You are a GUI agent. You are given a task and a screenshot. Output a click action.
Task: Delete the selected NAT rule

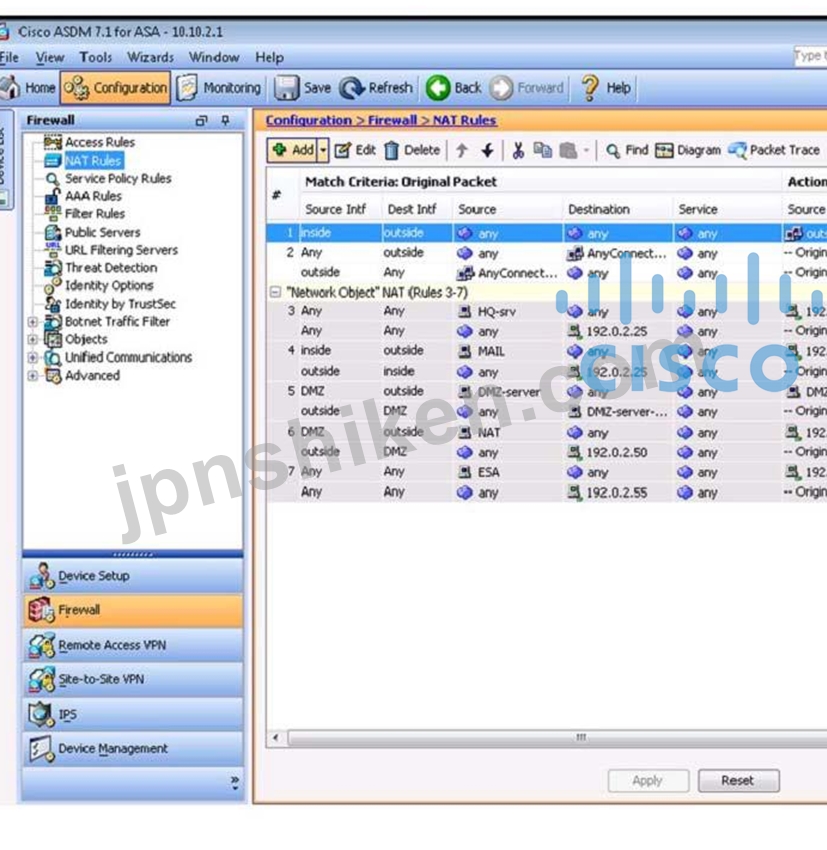(x=412, y=150)
